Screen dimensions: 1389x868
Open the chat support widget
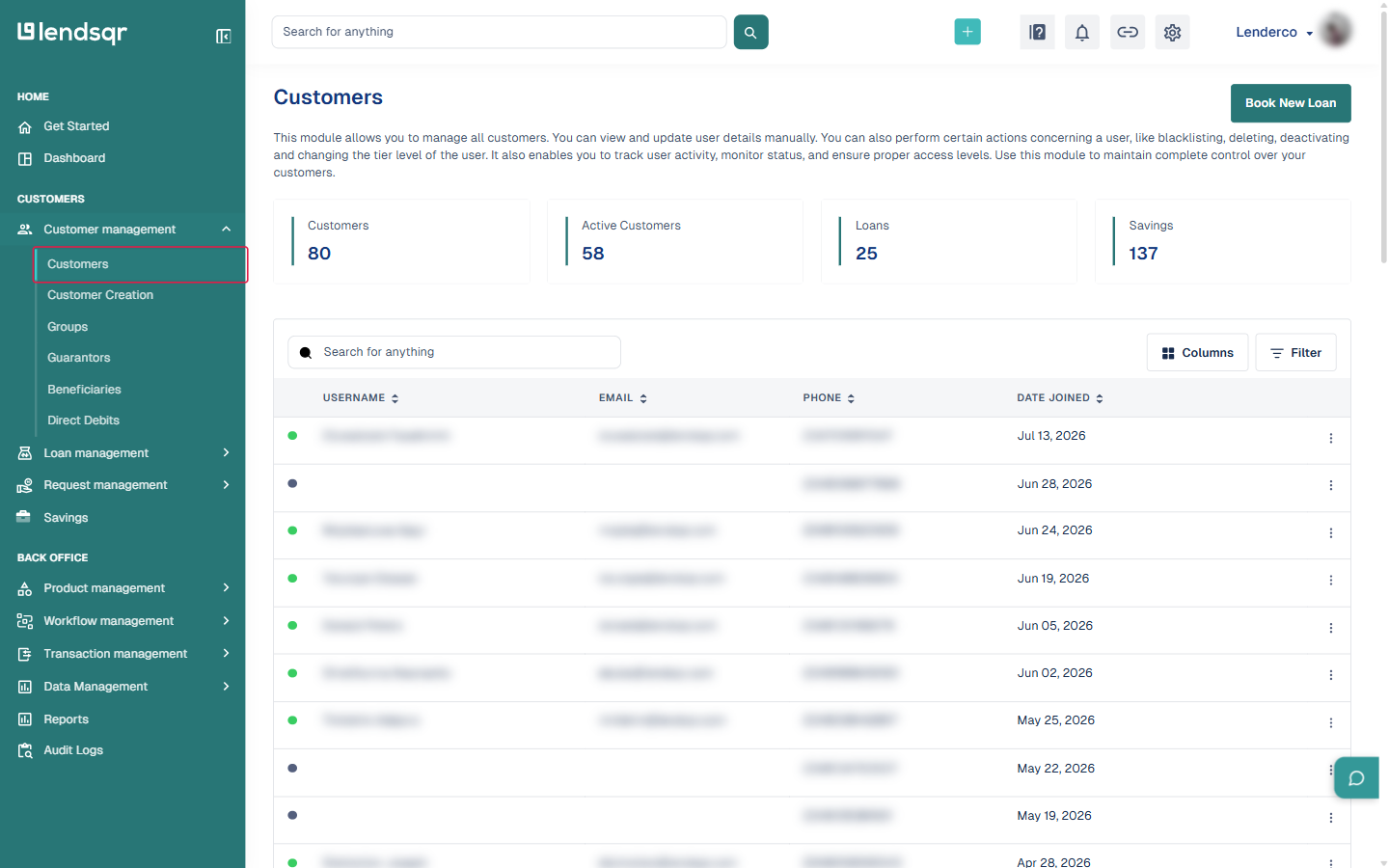point(1356,778)
